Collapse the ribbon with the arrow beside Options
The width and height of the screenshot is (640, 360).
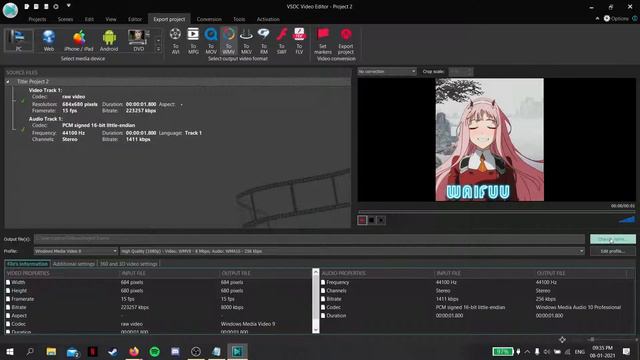(598, 18)
